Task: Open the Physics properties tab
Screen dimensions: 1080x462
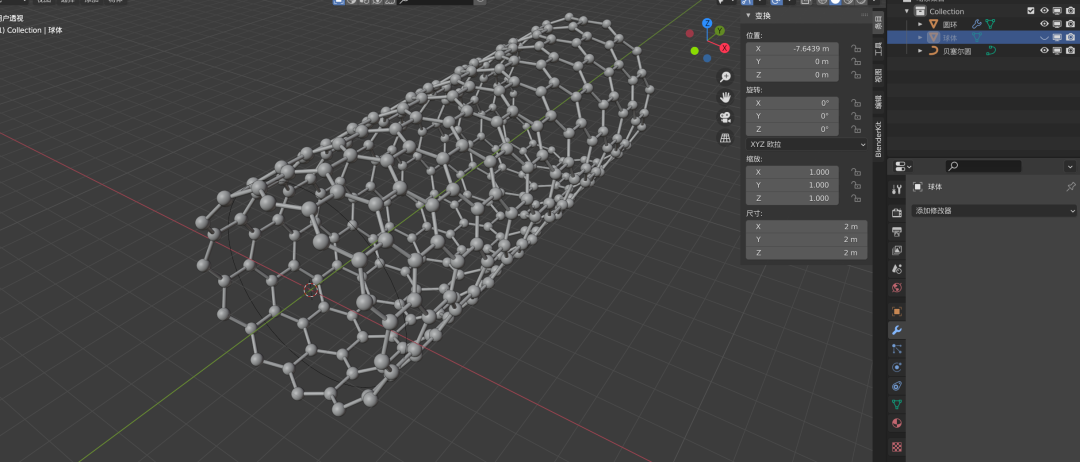Action: [896, 367]
